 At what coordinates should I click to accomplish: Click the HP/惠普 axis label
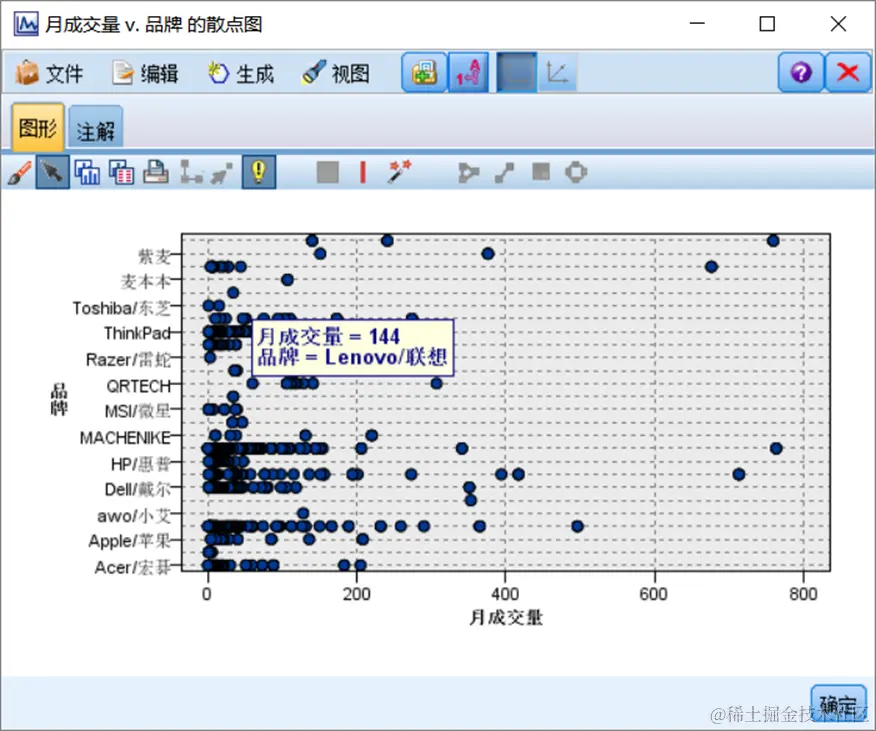(141, 464)
